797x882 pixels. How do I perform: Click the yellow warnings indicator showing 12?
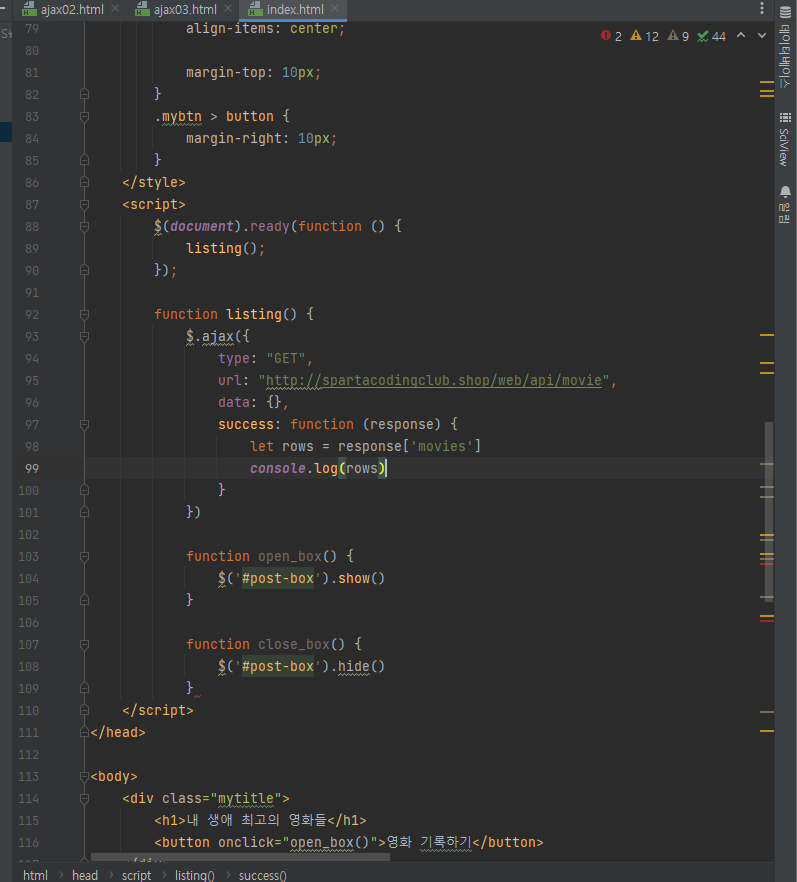645,36
